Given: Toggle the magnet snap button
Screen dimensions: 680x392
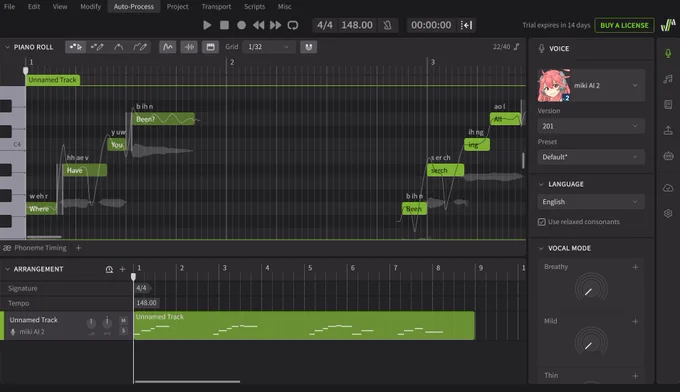Looking at the screenshot, I should 308,47.
